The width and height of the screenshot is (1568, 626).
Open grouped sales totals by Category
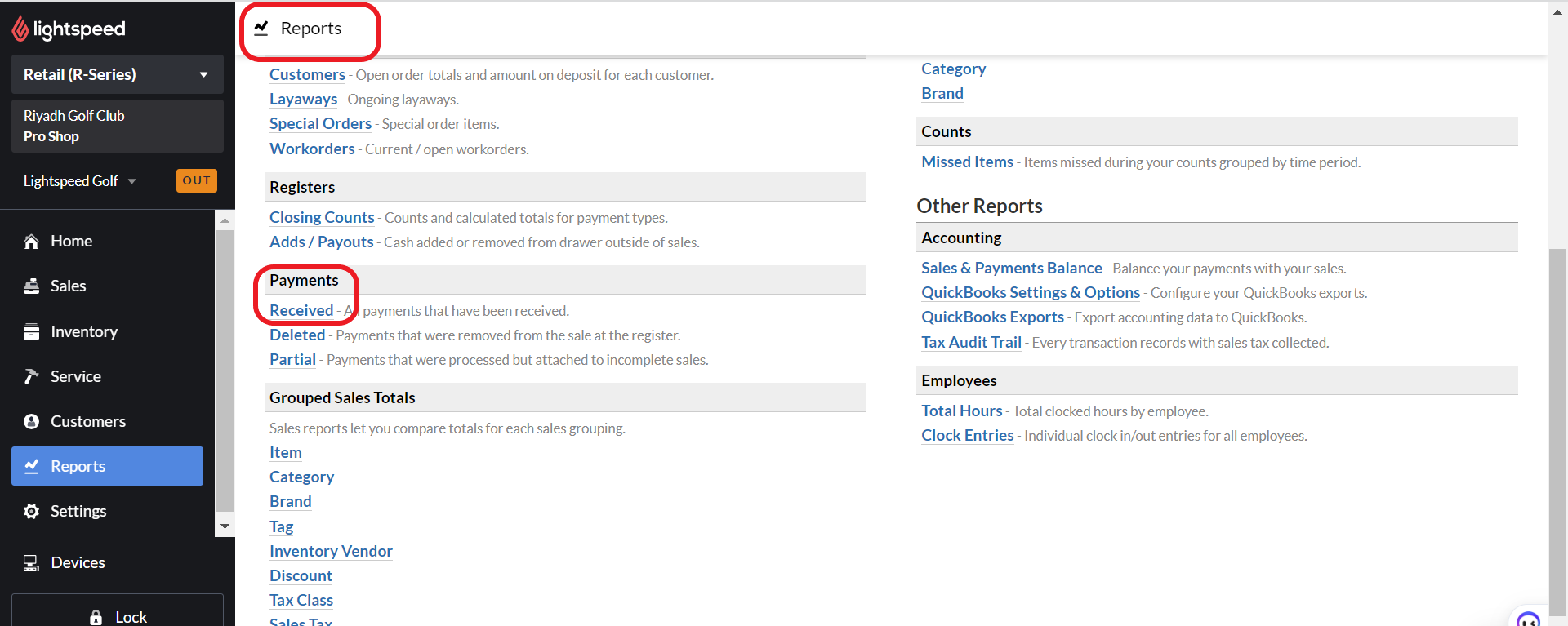coord(301,477)
